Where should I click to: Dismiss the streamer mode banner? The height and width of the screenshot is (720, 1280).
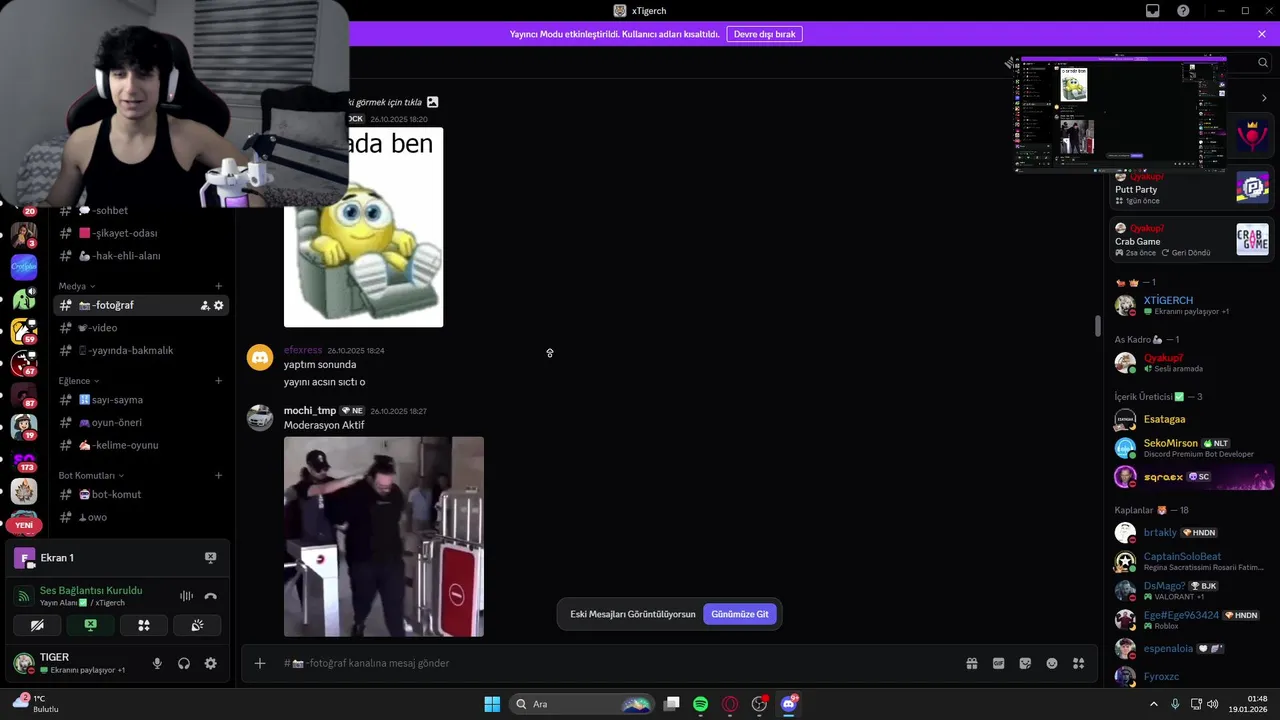click(1262, 34)
